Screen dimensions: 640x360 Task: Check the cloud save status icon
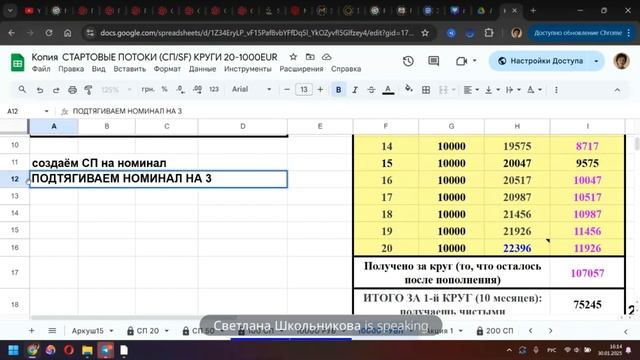(x=327, y=57)
